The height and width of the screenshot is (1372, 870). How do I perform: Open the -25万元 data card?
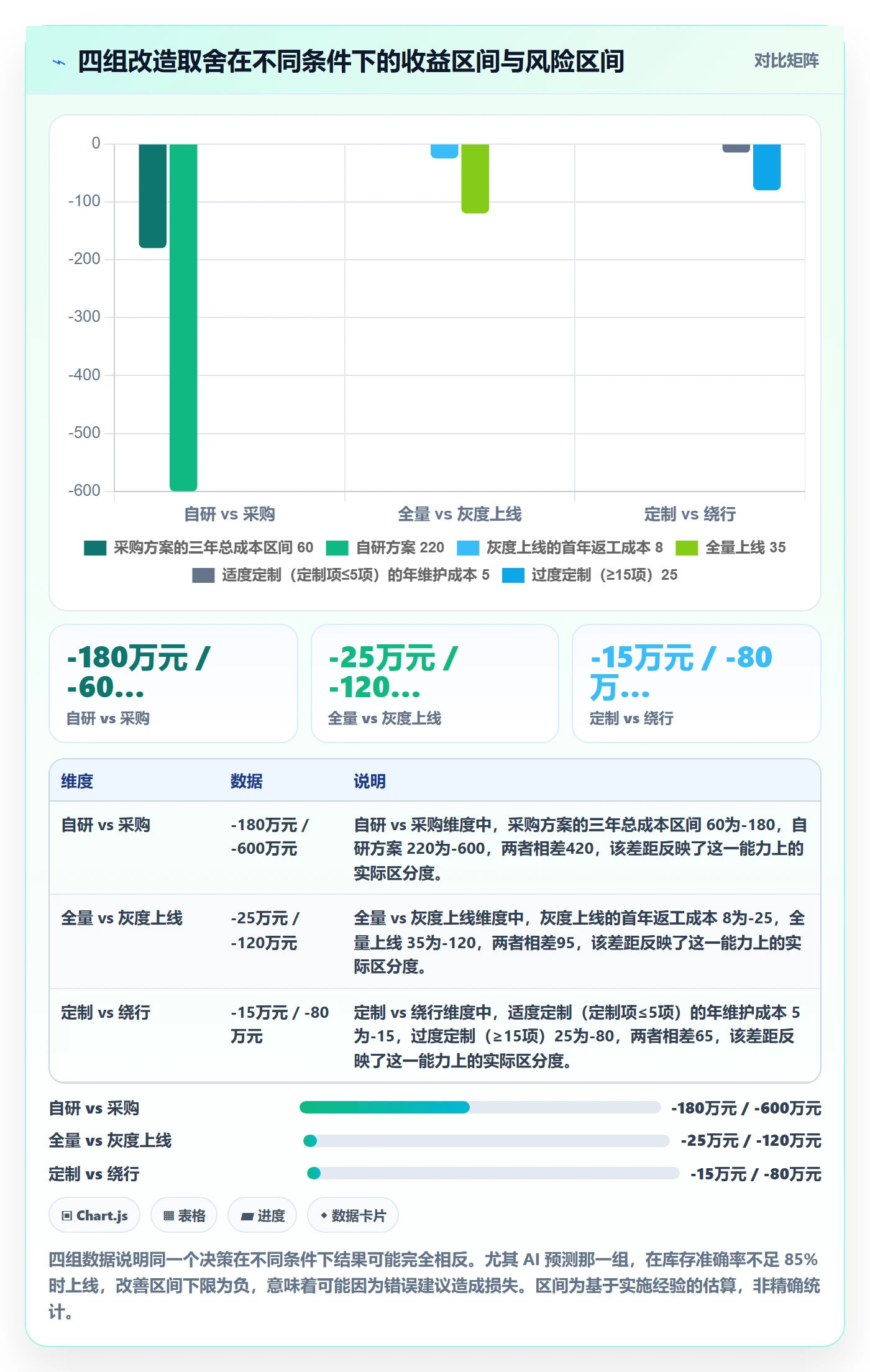tap(435, 684)
